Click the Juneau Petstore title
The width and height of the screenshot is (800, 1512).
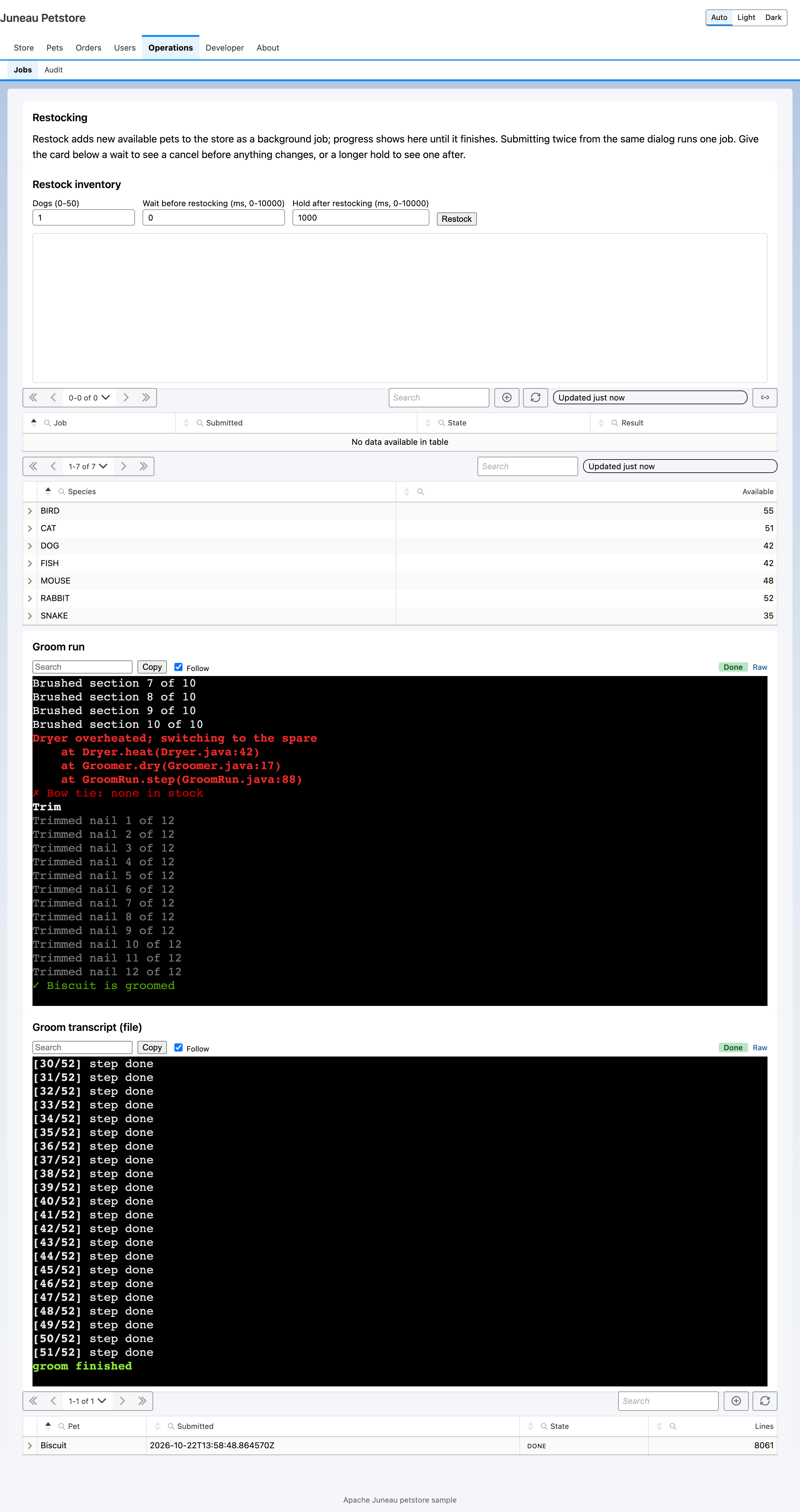click(43, 18)
